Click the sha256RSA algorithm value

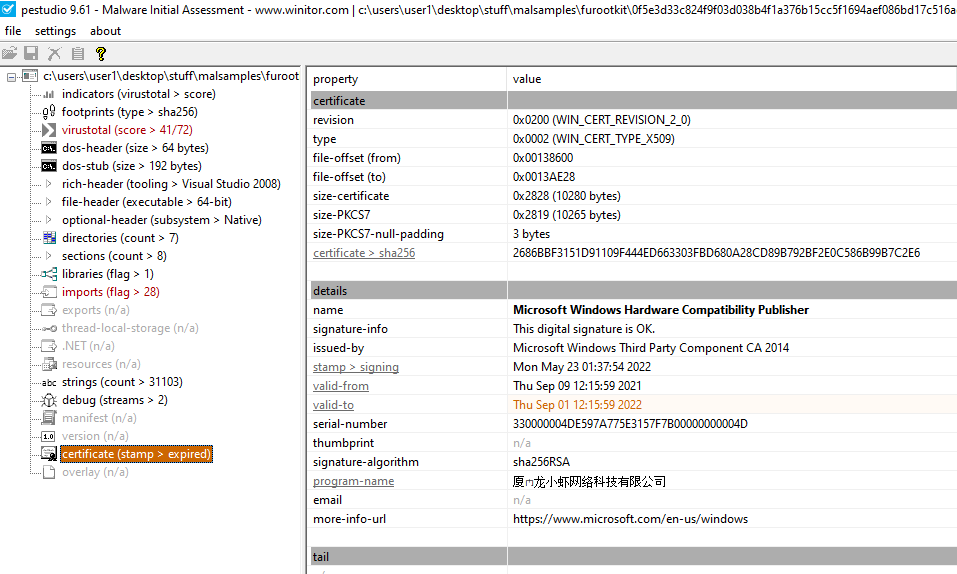pyautogui.click(x=541, y=462)
